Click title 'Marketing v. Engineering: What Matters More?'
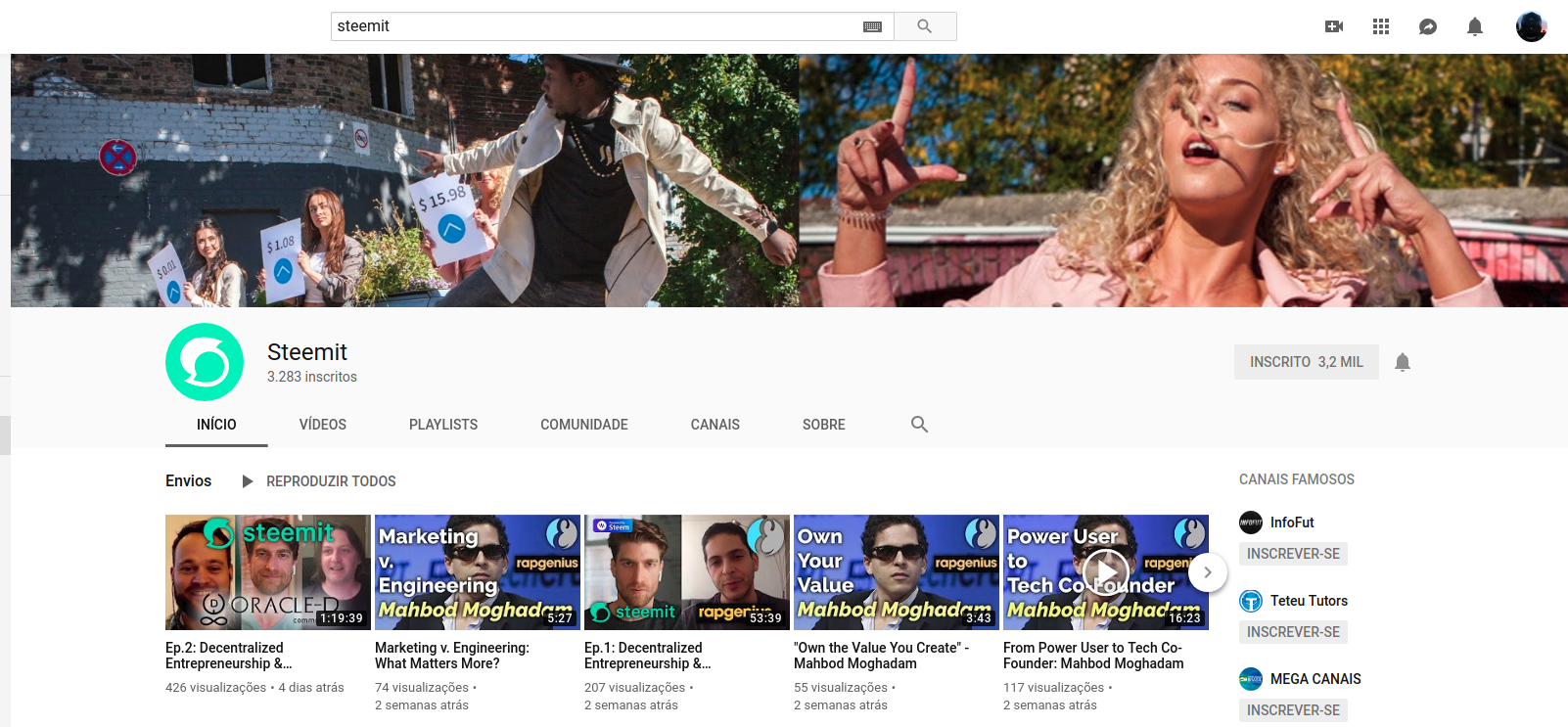This screenshot has width=1568, height=727. coord(452,656)
